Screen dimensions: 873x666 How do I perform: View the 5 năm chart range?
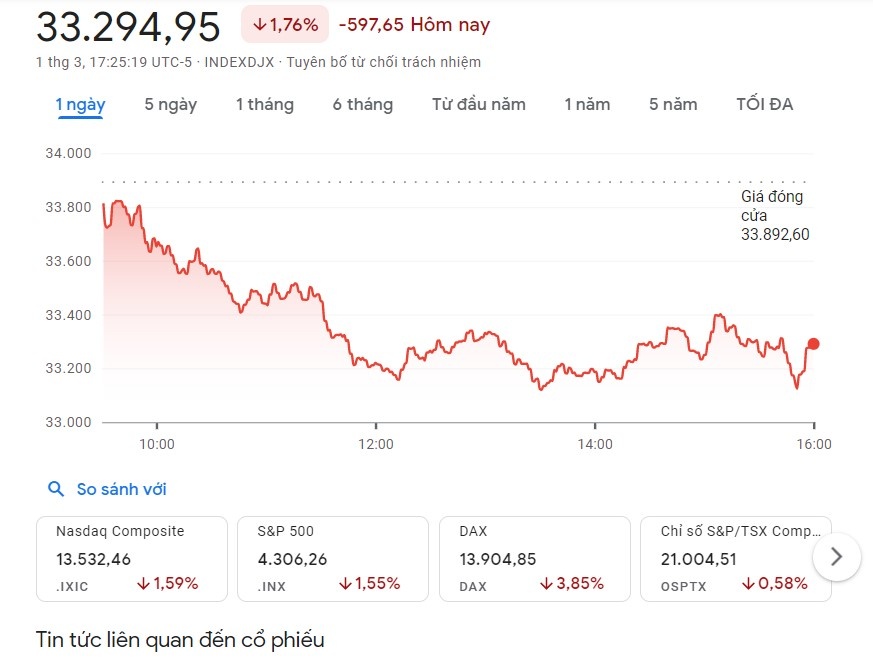[673, 104]
